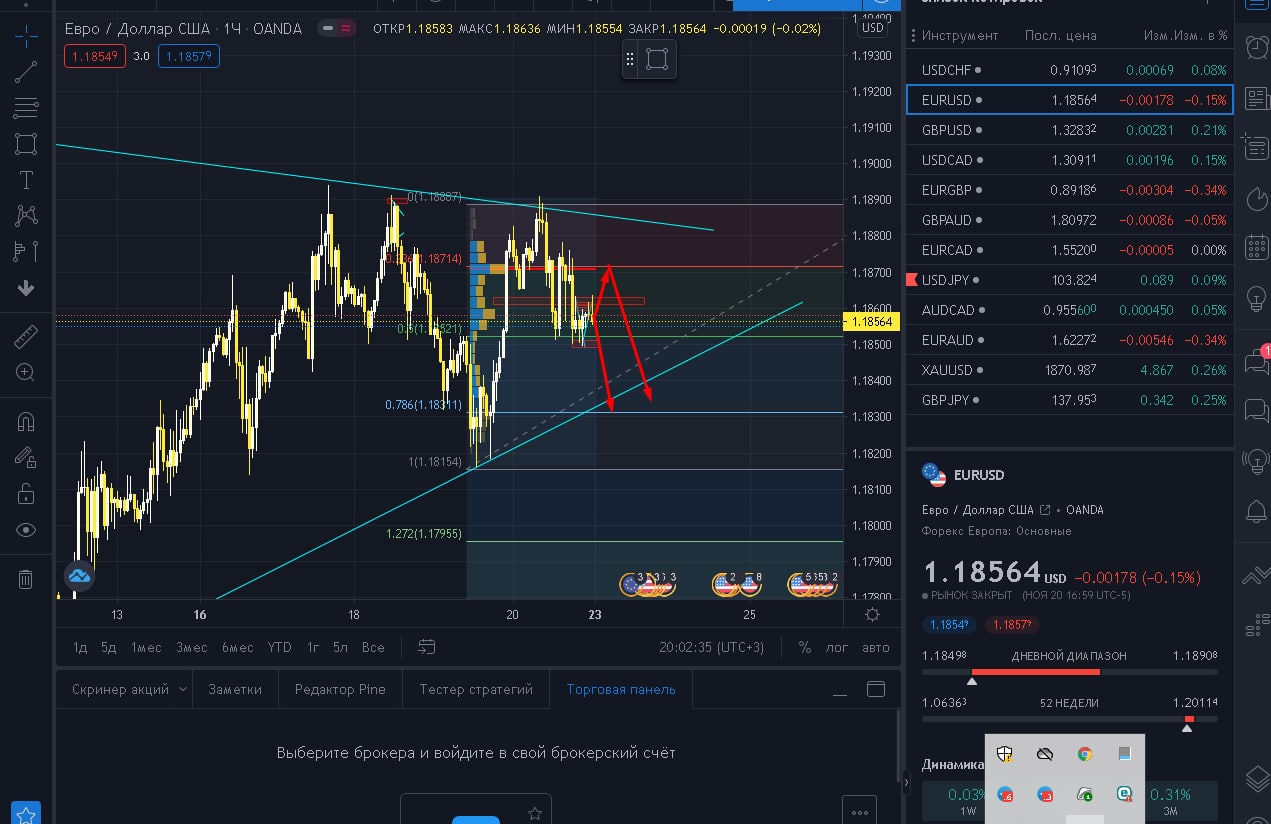1271x824 pixels.
Task: Click the red sell price 1.18549 button
Action: 93,56
